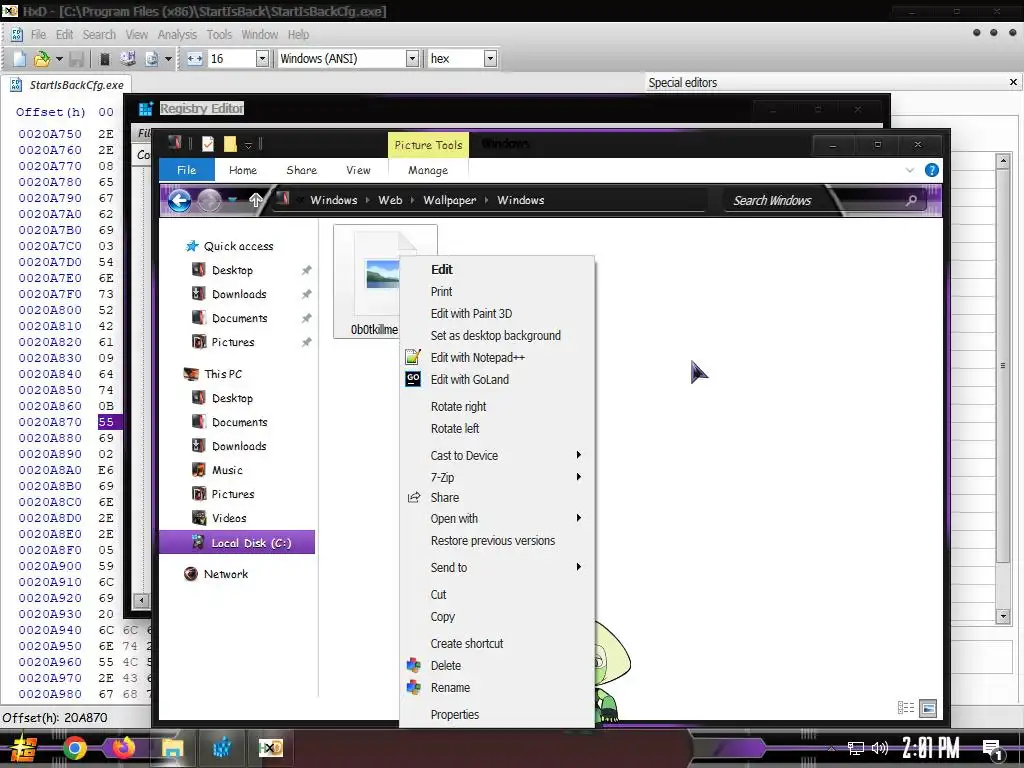Image resolution: width=1024 pixels, height=768 pixels.
Task: Click the Explorer Help question mark icon
Action: tap(932, 170)
